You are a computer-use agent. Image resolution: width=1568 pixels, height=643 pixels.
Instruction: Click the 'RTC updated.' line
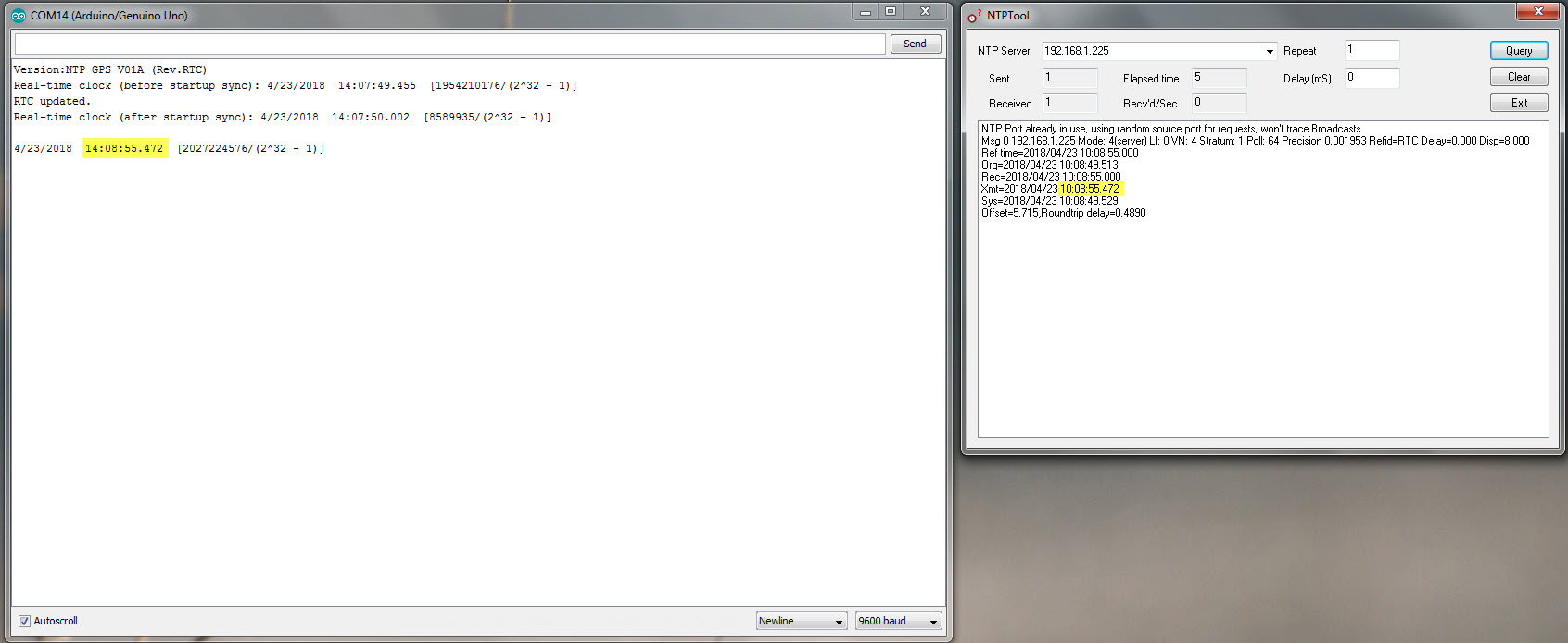(x=52, y=101)
